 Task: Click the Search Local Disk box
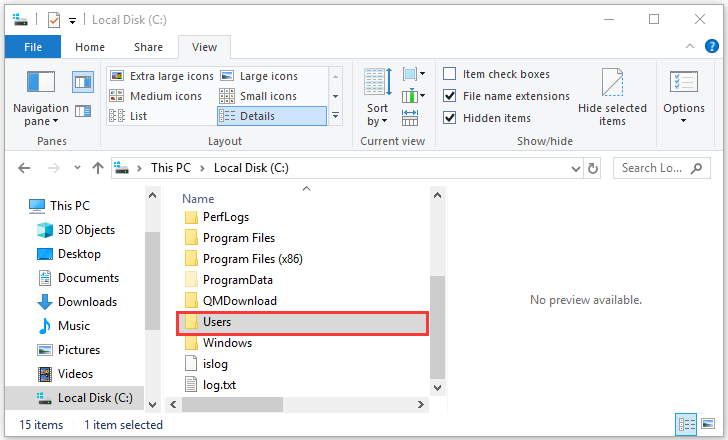662,168
